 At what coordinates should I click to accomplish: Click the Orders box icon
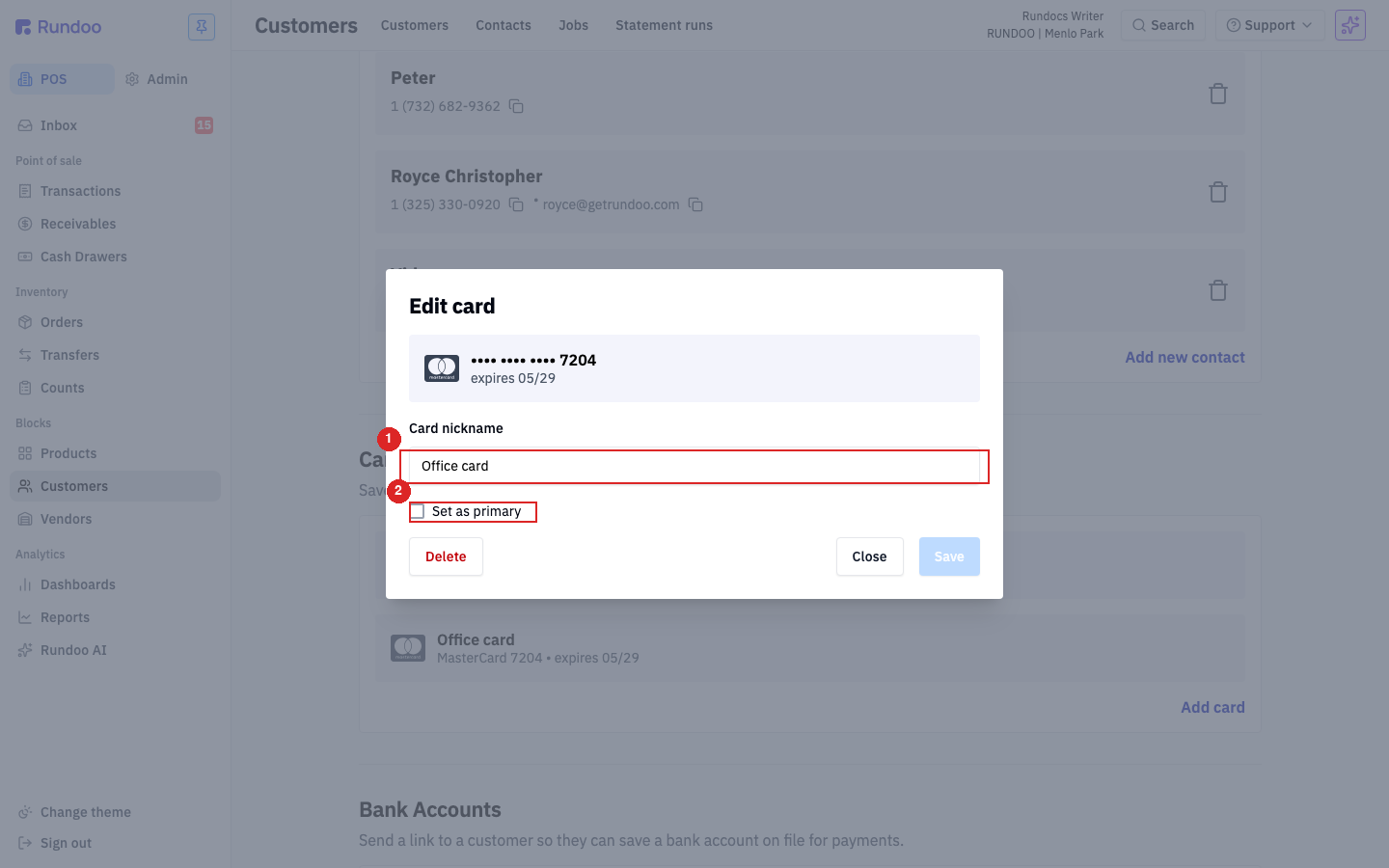[x=25, y=322]
